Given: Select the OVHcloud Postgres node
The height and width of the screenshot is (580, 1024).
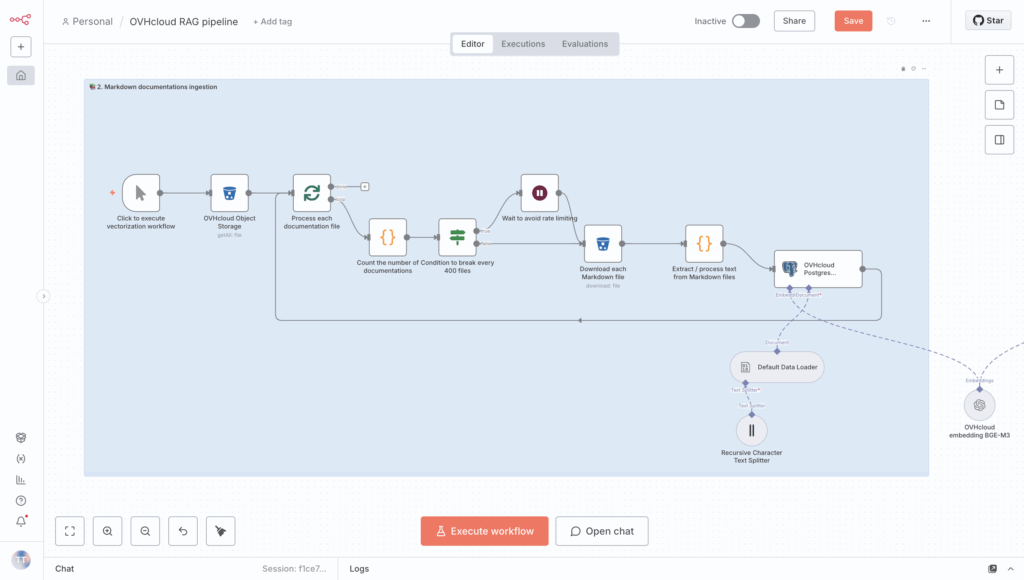Looking at the screenshot, I should click(x=818, y=269).
